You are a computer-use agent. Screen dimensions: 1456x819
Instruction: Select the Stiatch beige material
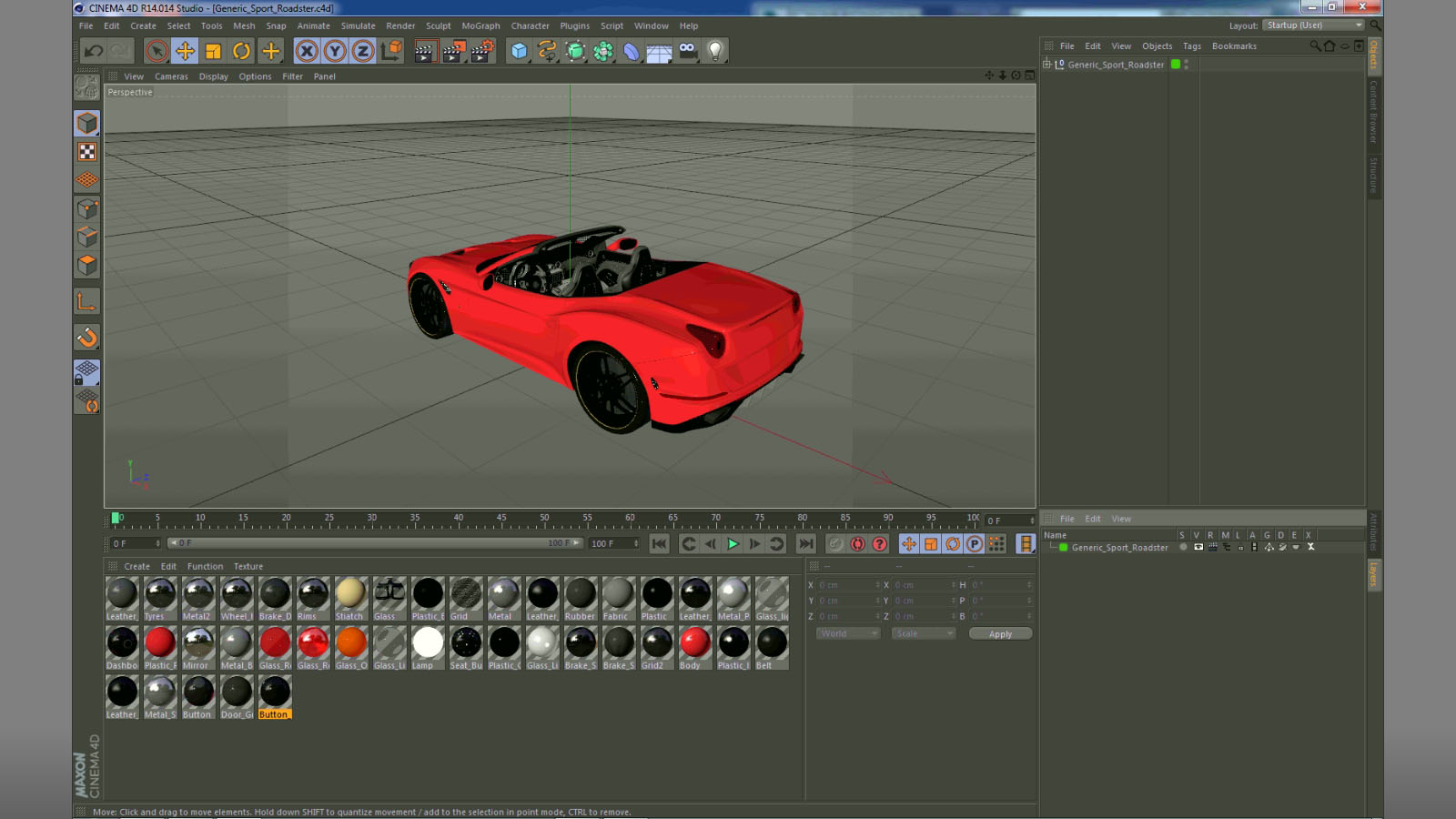pyautogui.click(x=350, y=599)
